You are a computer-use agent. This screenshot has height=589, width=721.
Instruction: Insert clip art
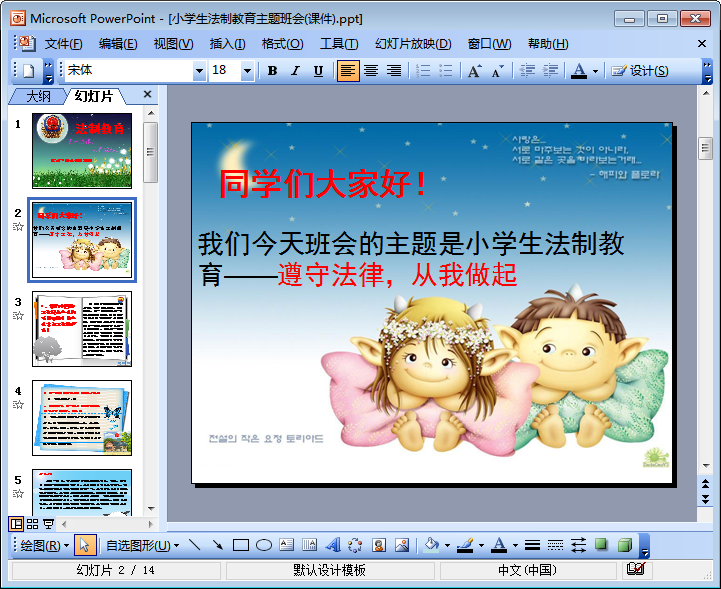(x=378, y=545)
